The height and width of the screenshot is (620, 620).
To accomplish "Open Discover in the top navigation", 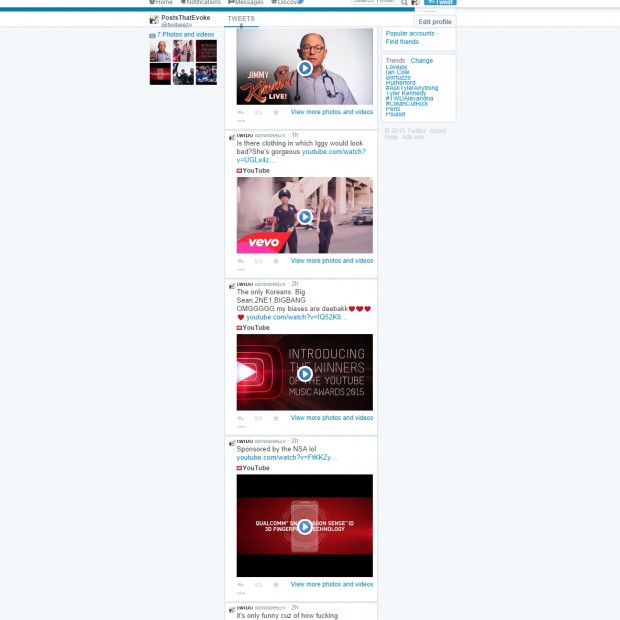I will [x=287, y=2].
